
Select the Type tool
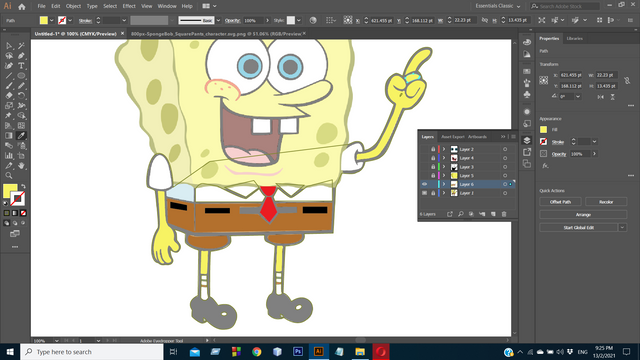coord(21,65)
